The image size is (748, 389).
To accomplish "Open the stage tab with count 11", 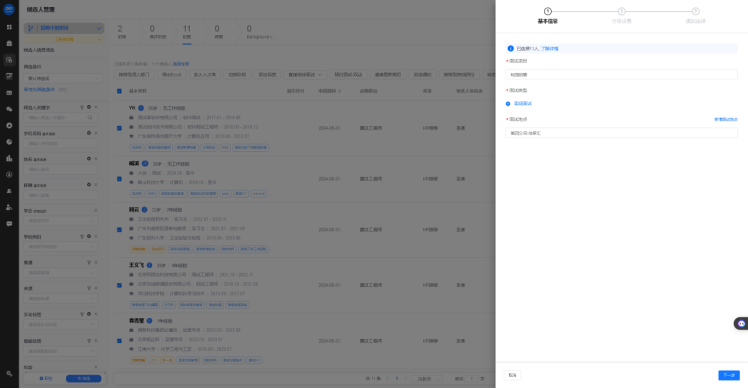I will [x=187, y=32].
